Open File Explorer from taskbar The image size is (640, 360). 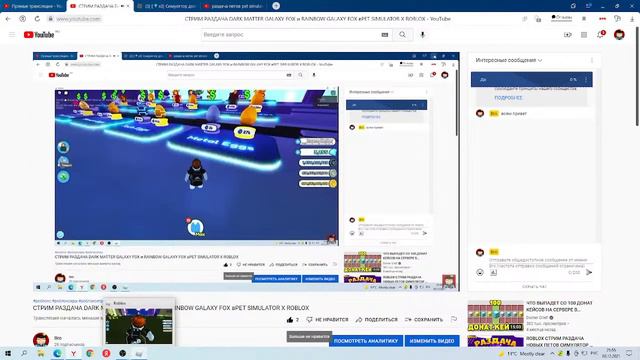click(x=40, y=353)
